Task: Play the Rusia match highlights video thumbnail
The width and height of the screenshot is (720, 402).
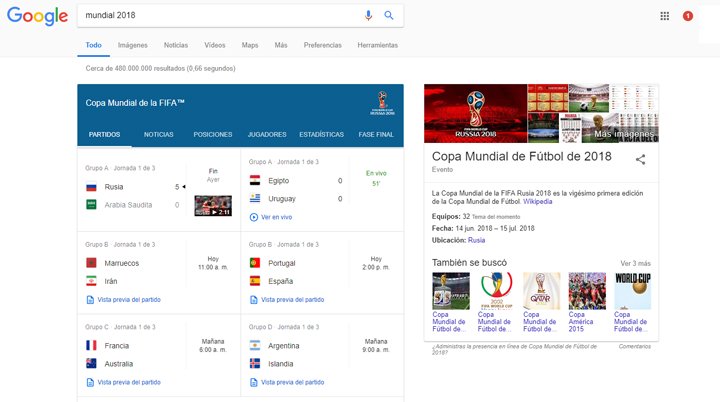Action: [x=213, y=206]
